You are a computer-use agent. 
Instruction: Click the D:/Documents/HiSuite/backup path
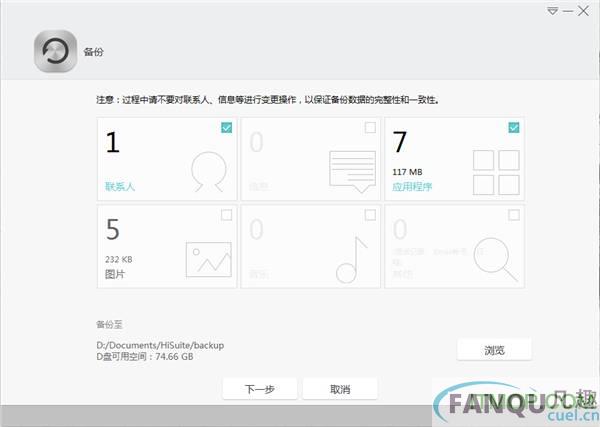[x=160, y=345]
